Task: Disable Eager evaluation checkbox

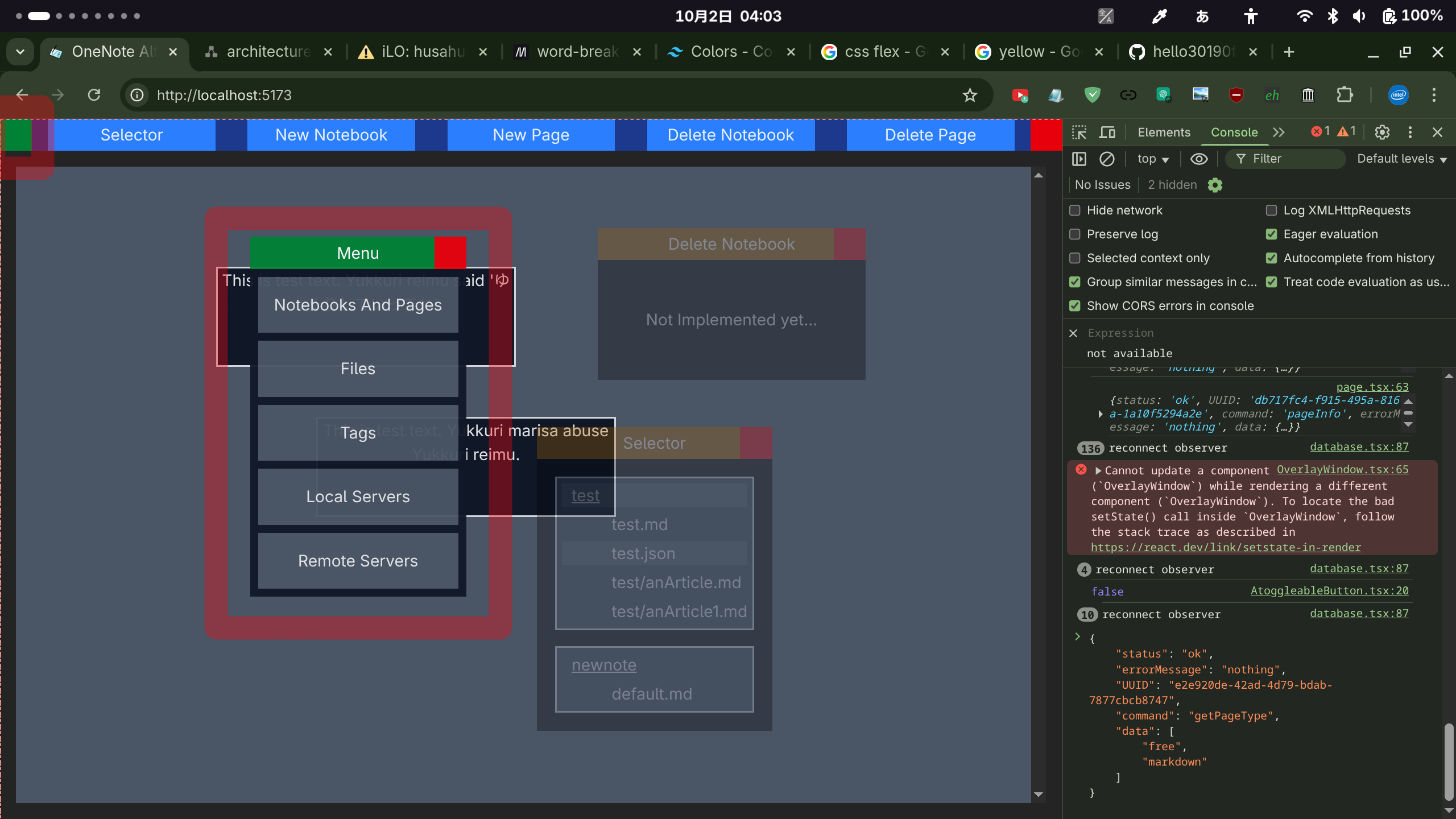Action: [x=1272, y=234]
